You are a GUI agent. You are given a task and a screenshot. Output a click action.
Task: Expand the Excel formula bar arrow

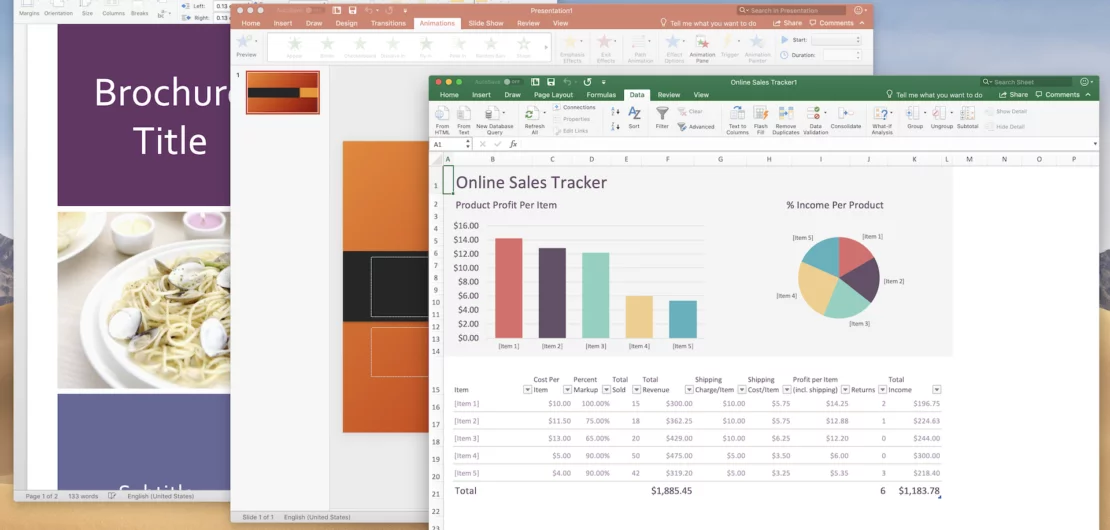click(x=1095, y=144)
